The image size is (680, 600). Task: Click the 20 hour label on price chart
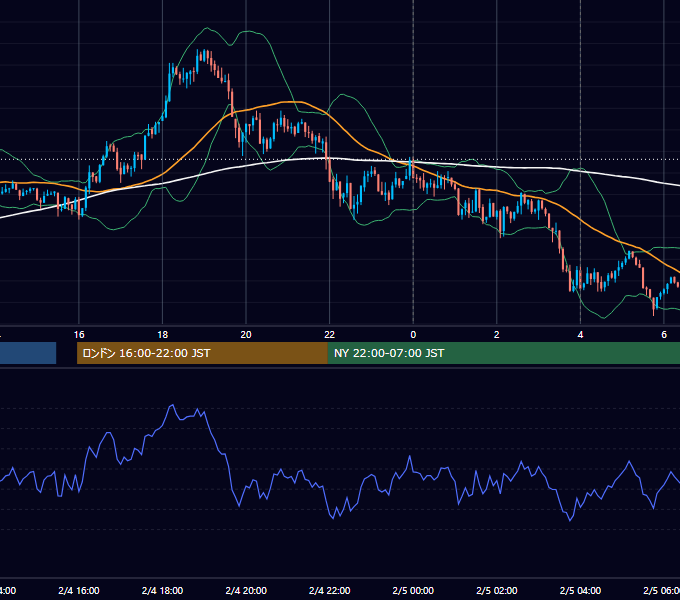tap(246, 335)
